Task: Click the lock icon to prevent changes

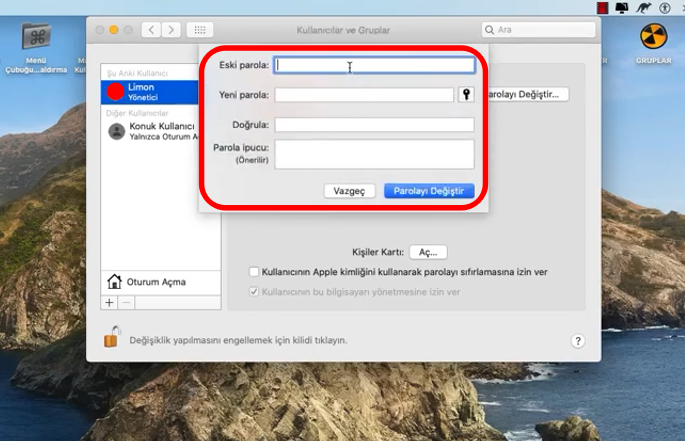Action: (113, 338)
